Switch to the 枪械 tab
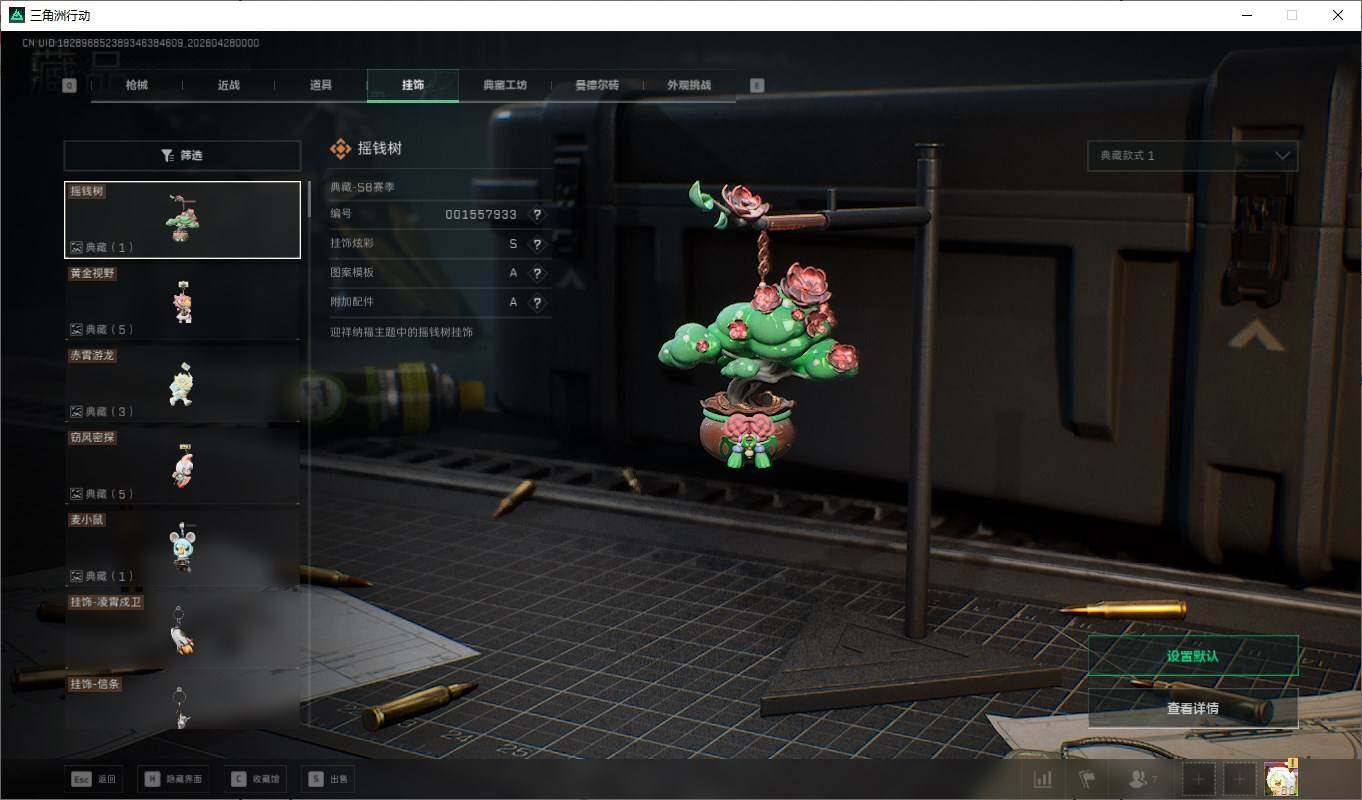Screen dimensions: 1362x800 tap(136, 85)
